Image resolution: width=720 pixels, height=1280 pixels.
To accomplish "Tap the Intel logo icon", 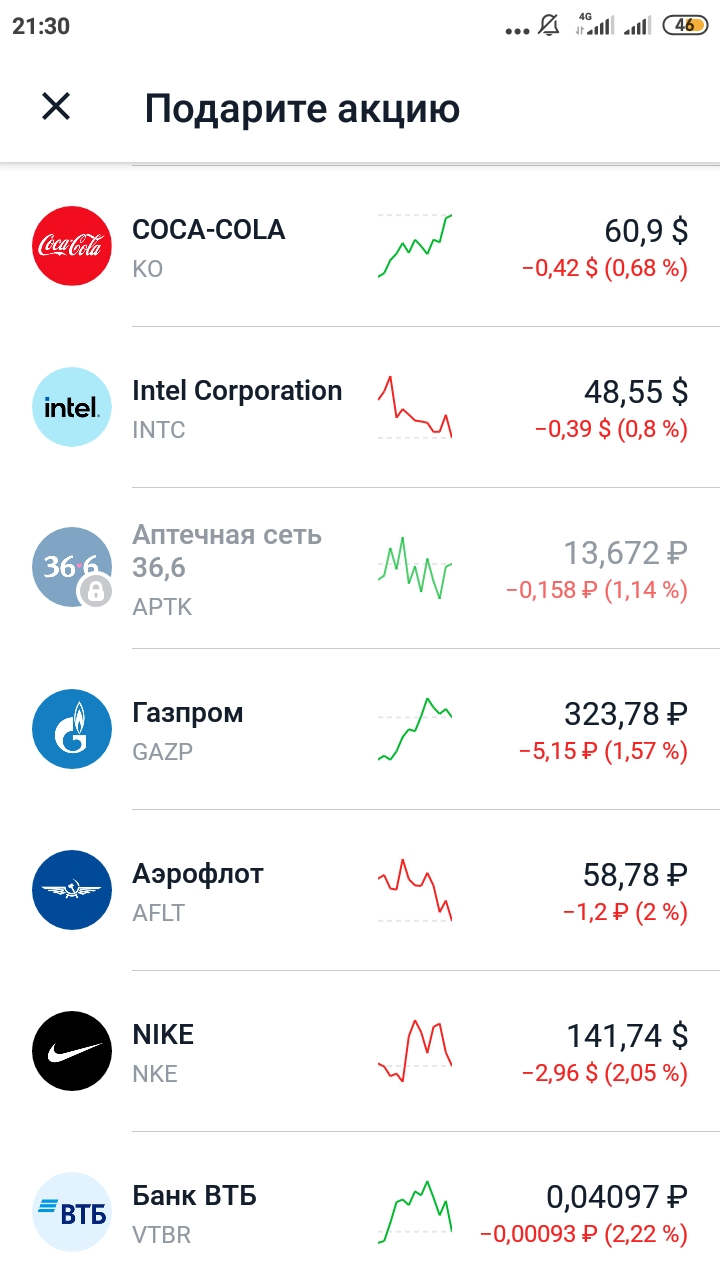I will pos(71,407).
